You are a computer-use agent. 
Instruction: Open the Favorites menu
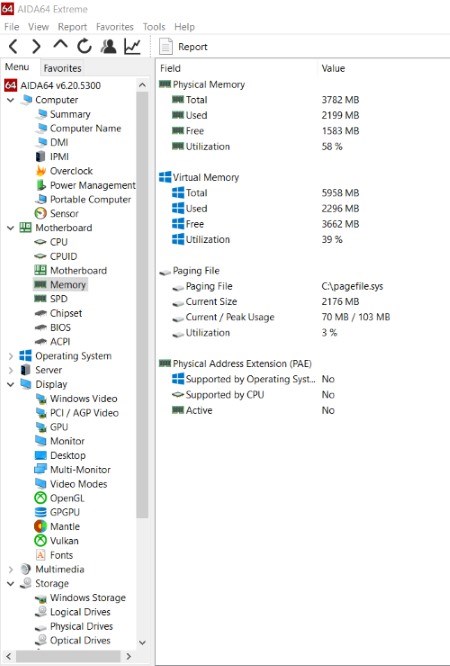(115, 27)
